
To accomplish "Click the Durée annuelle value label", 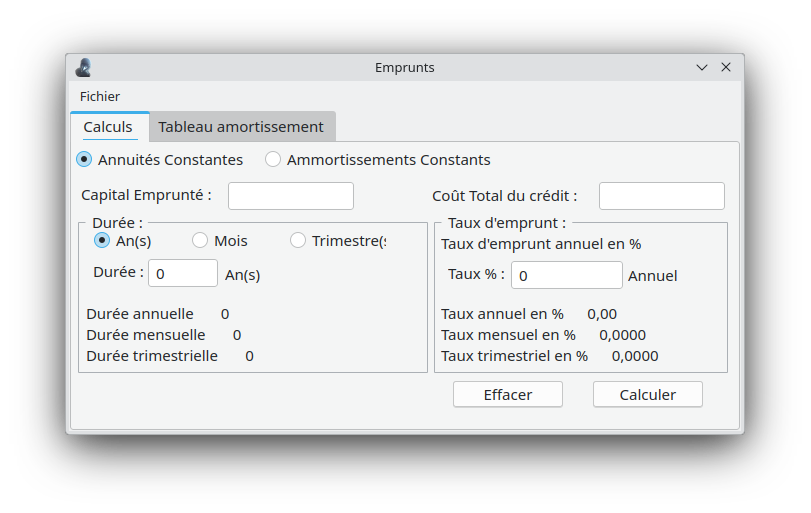I will (225, 314).
